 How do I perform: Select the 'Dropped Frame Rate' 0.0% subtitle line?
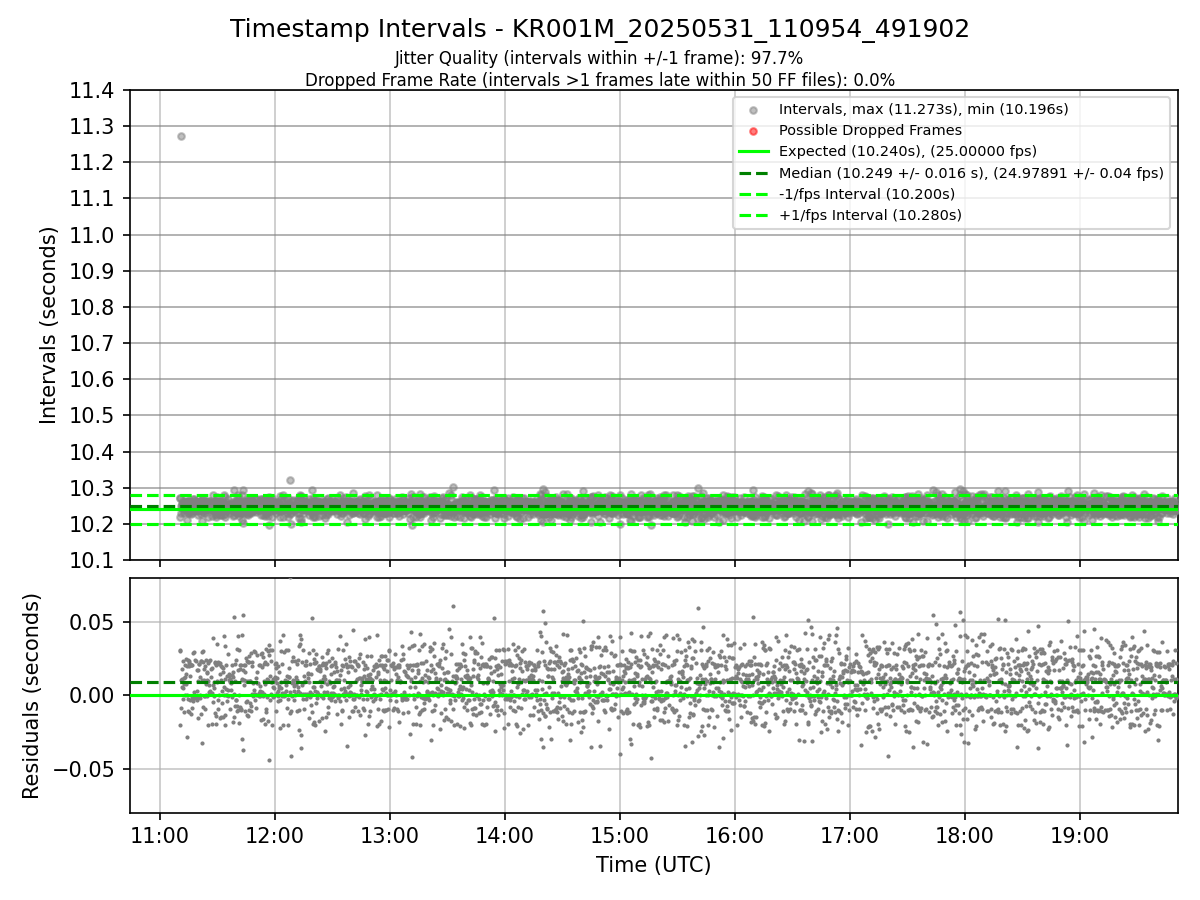click(x=600, y=79)
